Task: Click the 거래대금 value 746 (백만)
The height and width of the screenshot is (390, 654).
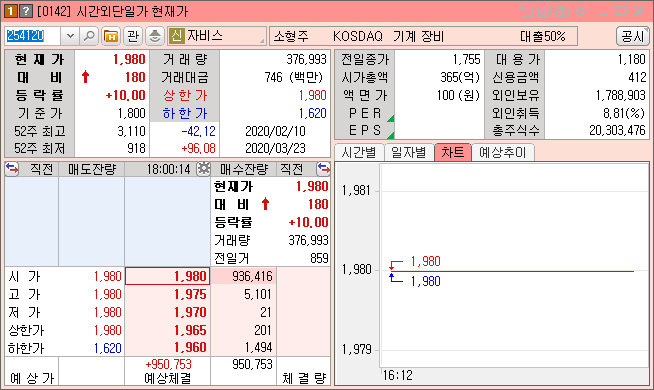Action: pyautogui.click(x=295, y=77)
